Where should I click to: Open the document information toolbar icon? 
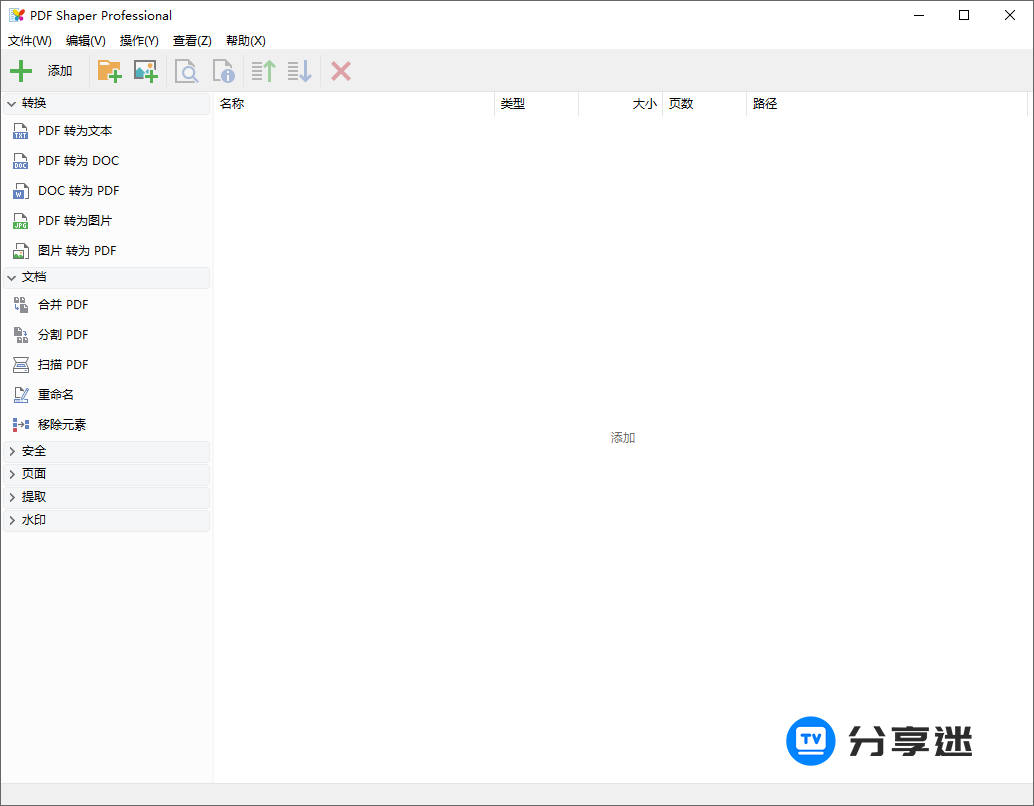[223, 70]
